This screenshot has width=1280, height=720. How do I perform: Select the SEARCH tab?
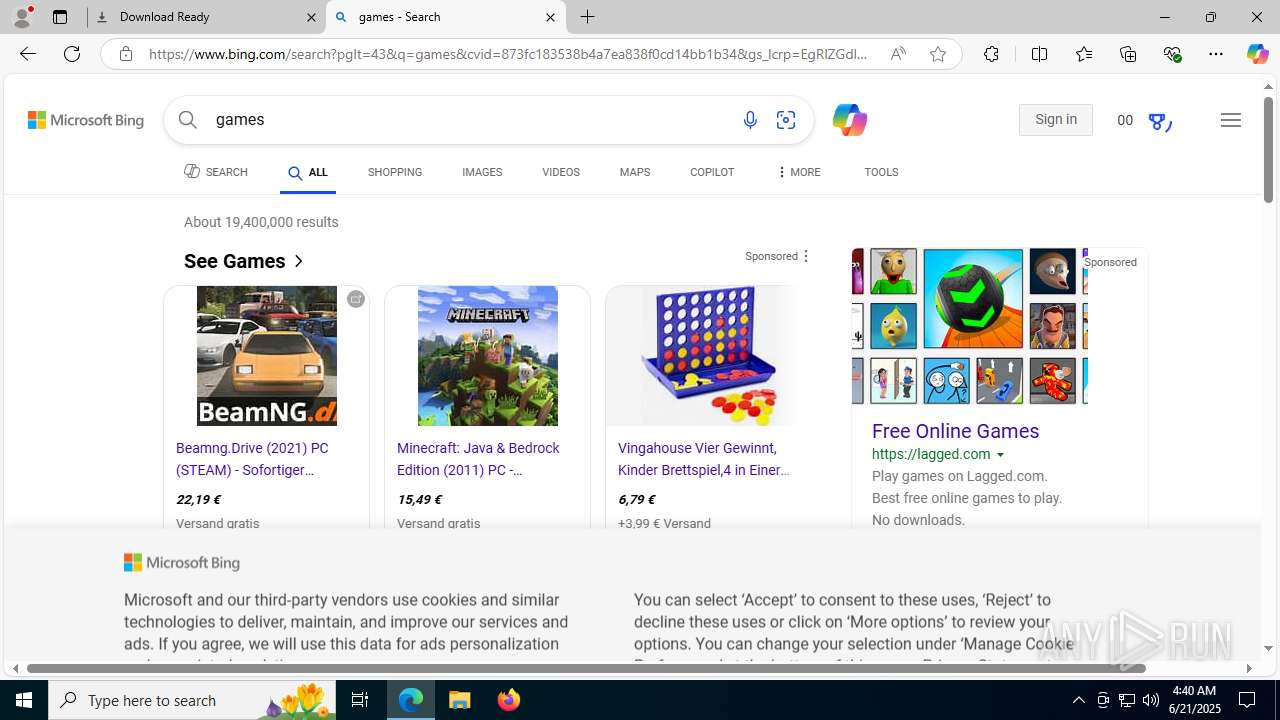pos(216,172)
